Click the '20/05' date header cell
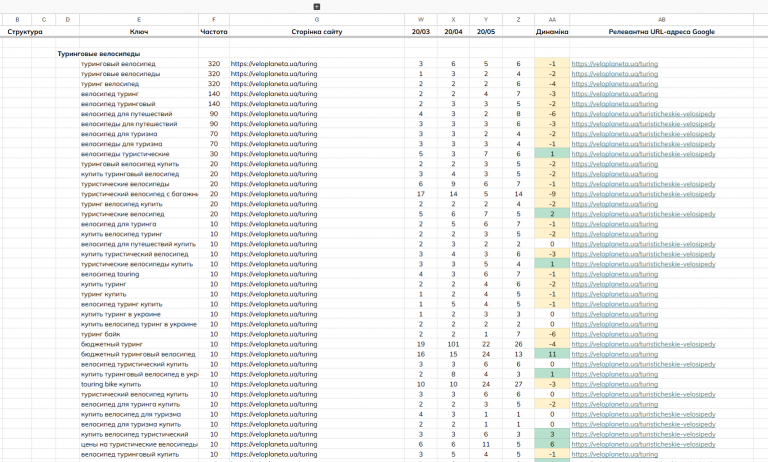The width and height of the screenshot is (768, 462). (x=486, y=32)
